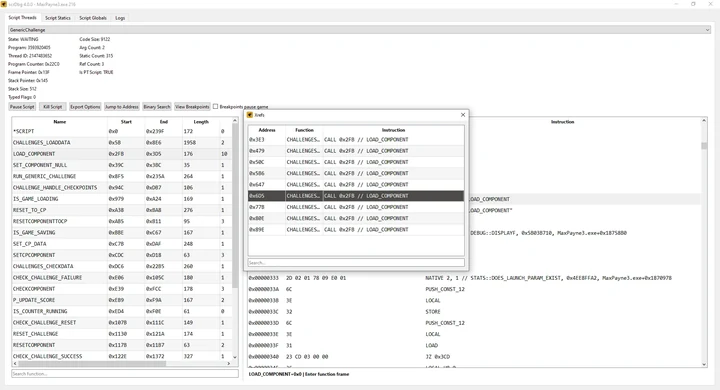
Task: Switch to the Logs tab
Action: tap(120, 18)
